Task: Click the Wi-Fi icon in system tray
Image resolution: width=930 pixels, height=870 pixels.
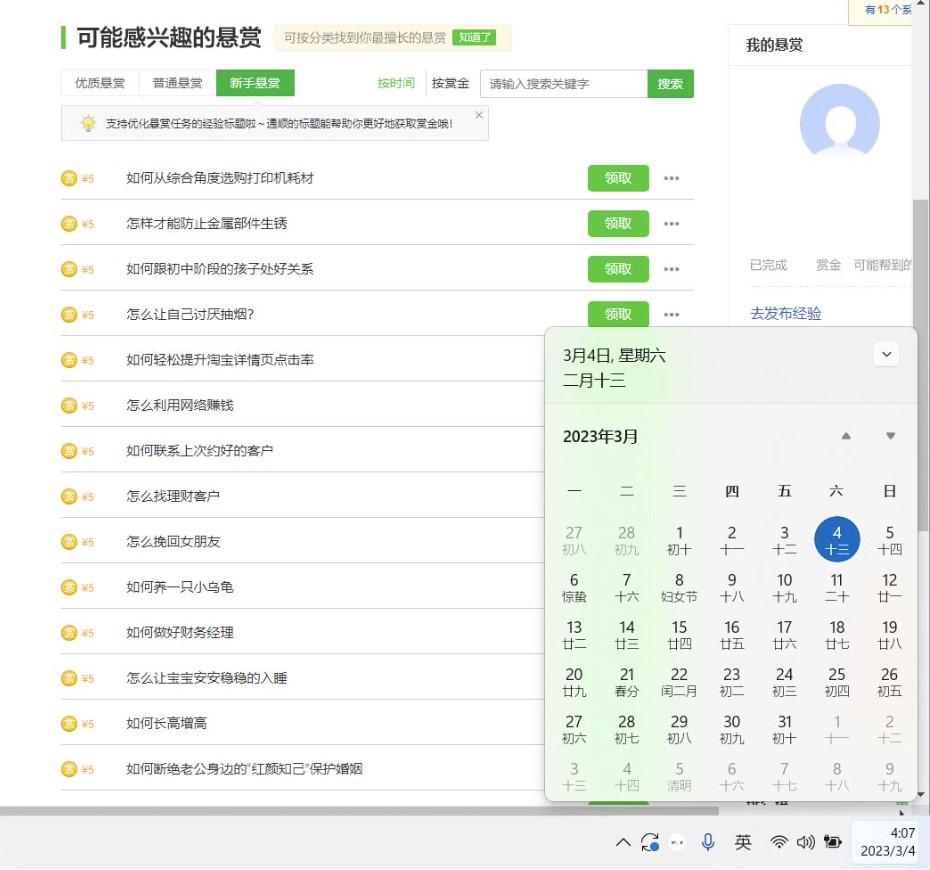Action: coord(778,843)
